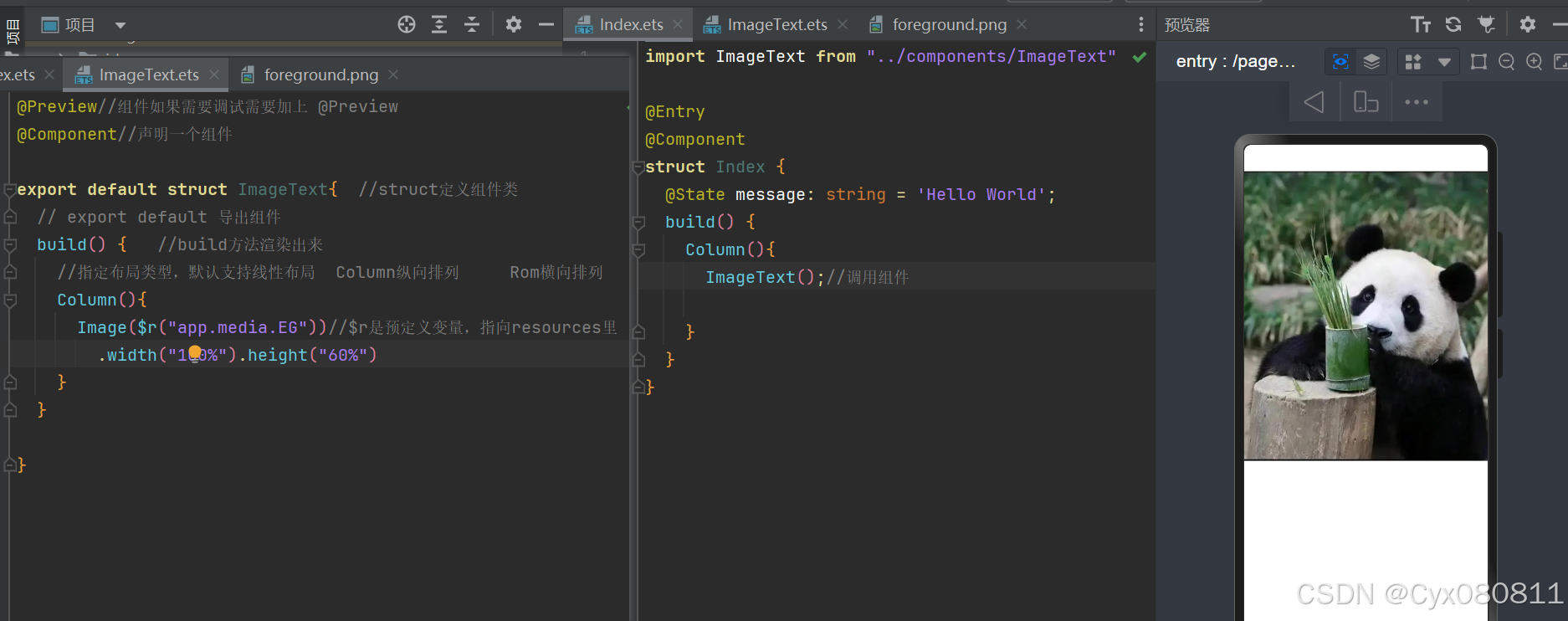Screen dimensions: 1568x621
Task: Click the '//build方法渲染出来' comment
Action: 240,245
